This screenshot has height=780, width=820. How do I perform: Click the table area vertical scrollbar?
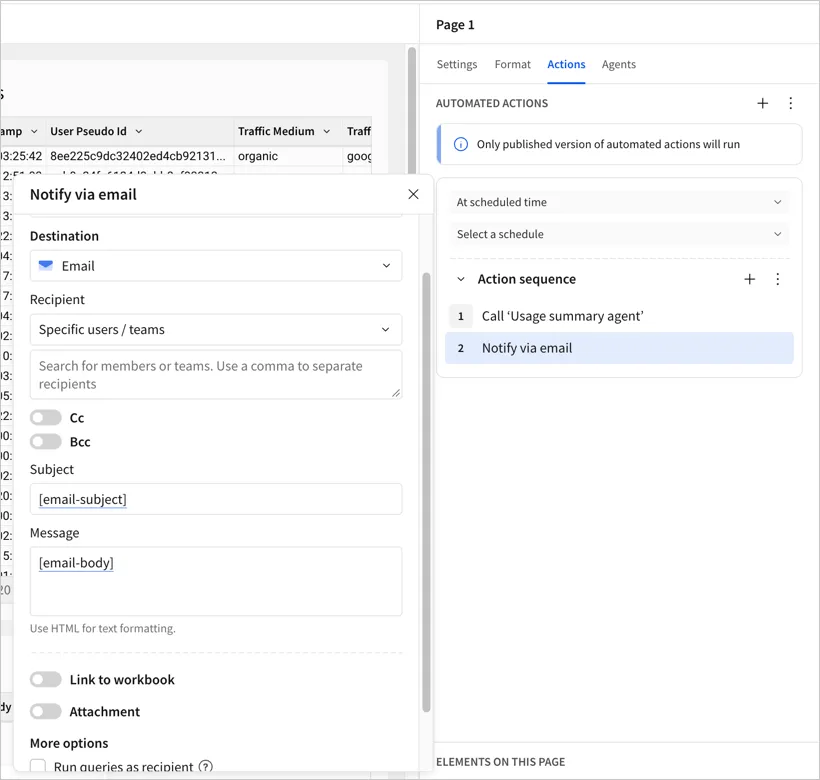[x=412, y=111]
